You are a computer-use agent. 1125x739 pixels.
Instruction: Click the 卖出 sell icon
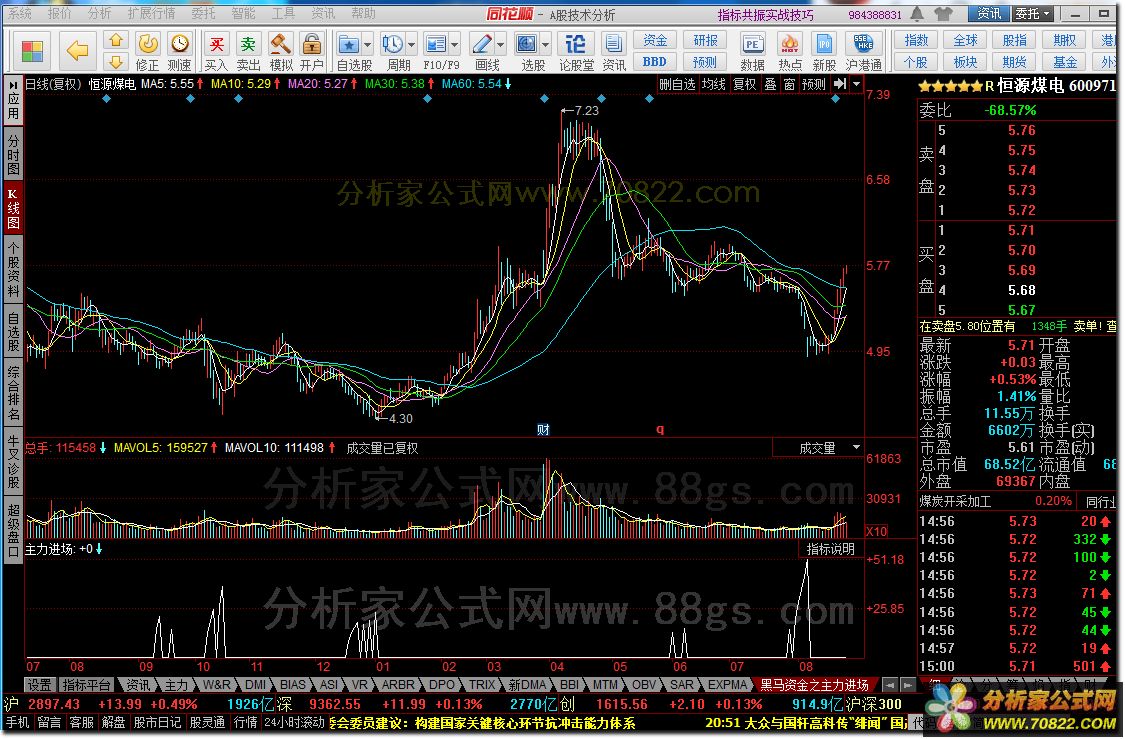(248, 52)
